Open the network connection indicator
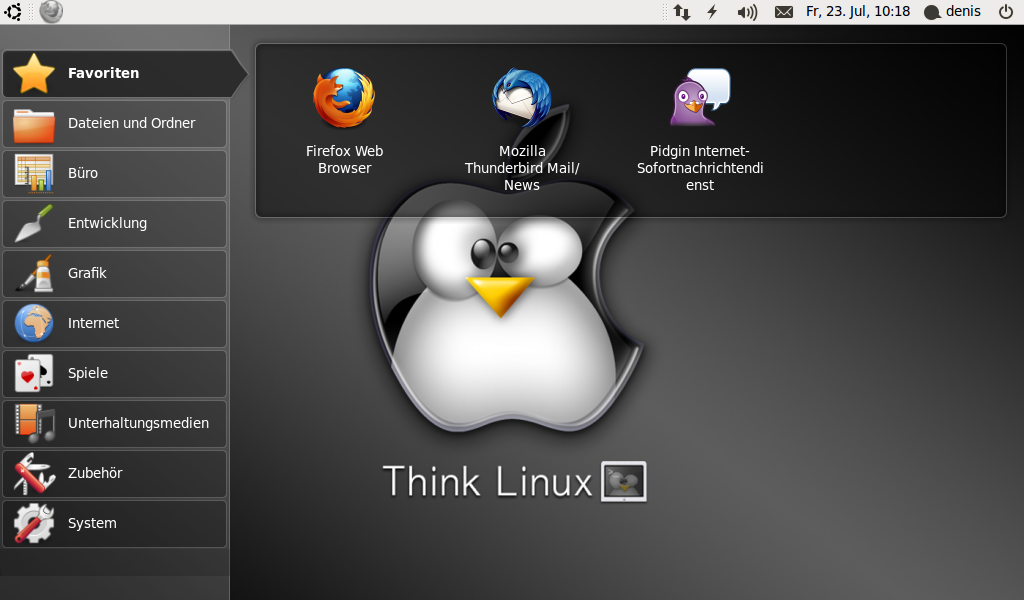The width and height of the screenshot is (1024, 600). point(682,12)
